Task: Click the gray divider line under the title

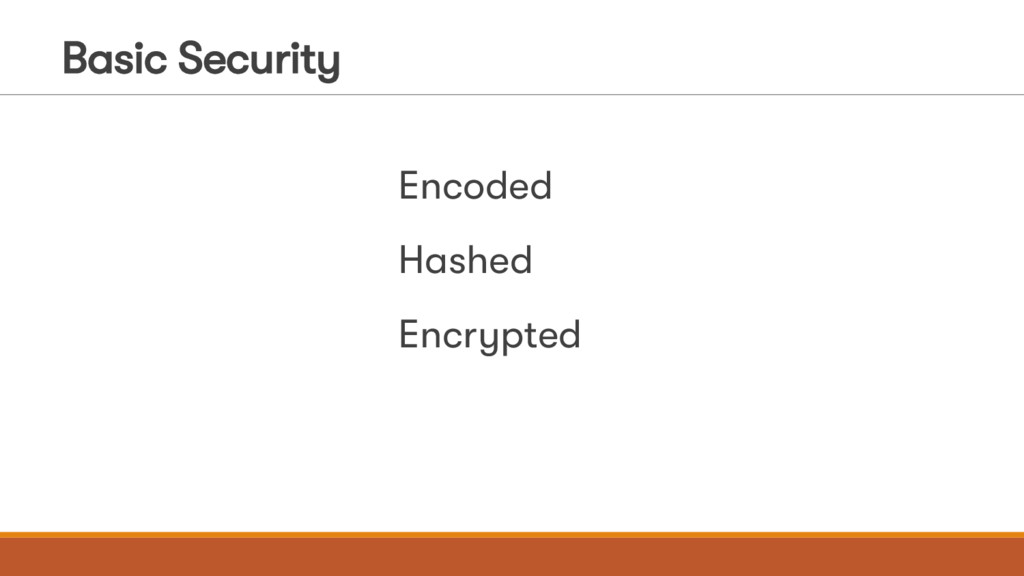Action: click(512, 95)
